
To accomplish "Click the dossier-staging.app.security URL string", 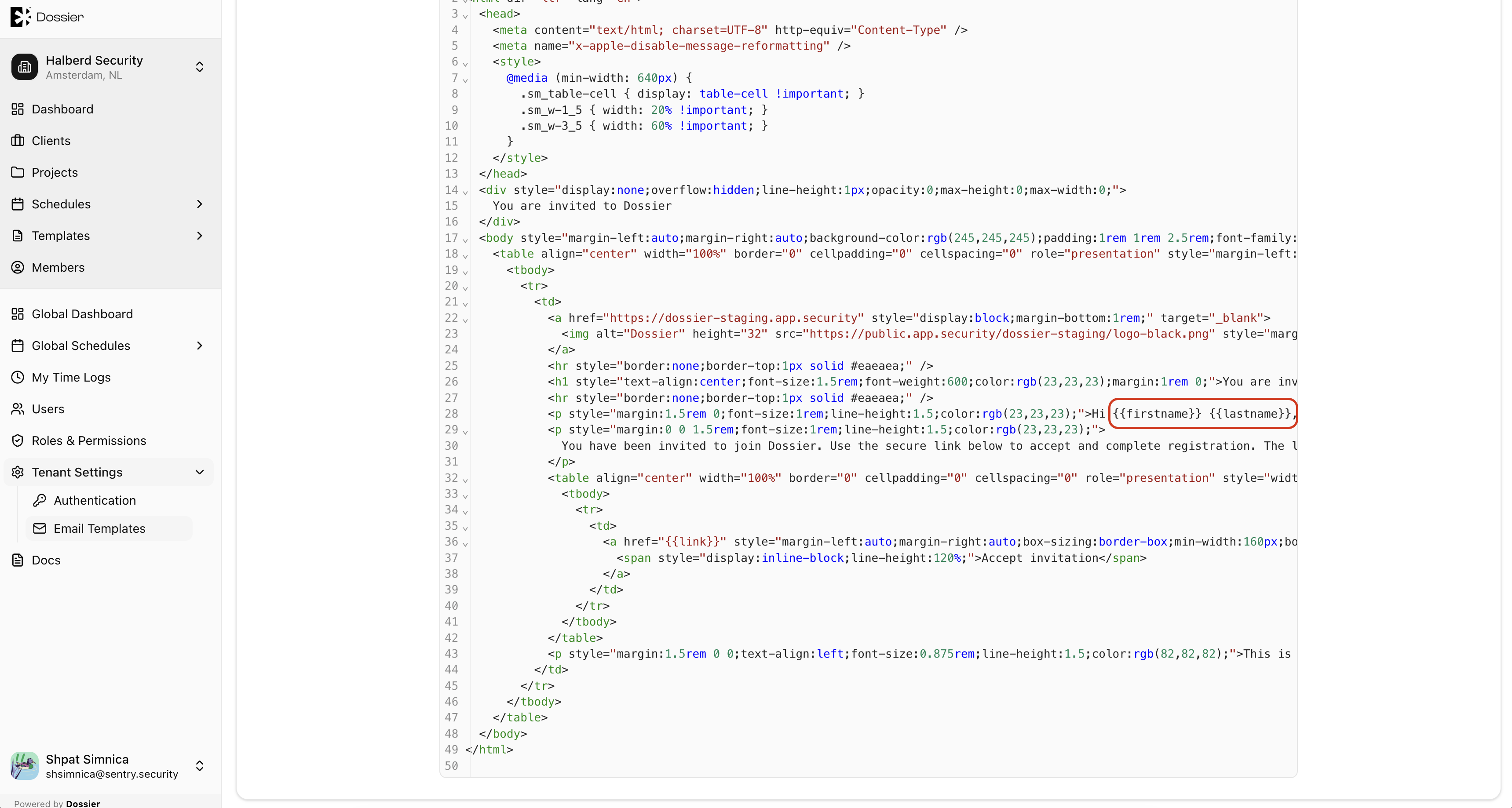I will [733, 317].
